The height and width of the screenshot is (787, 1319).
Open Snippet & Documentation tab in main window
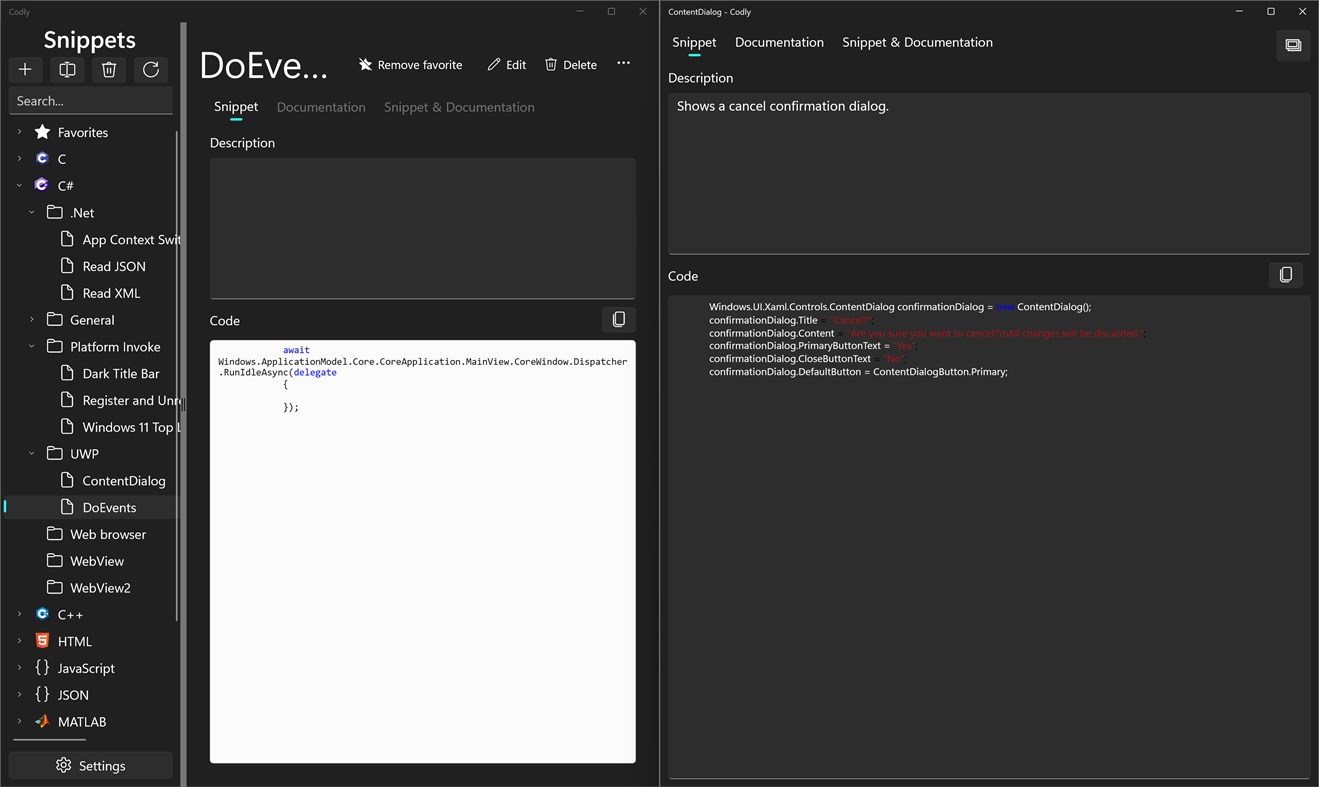(x=459, y=107)
